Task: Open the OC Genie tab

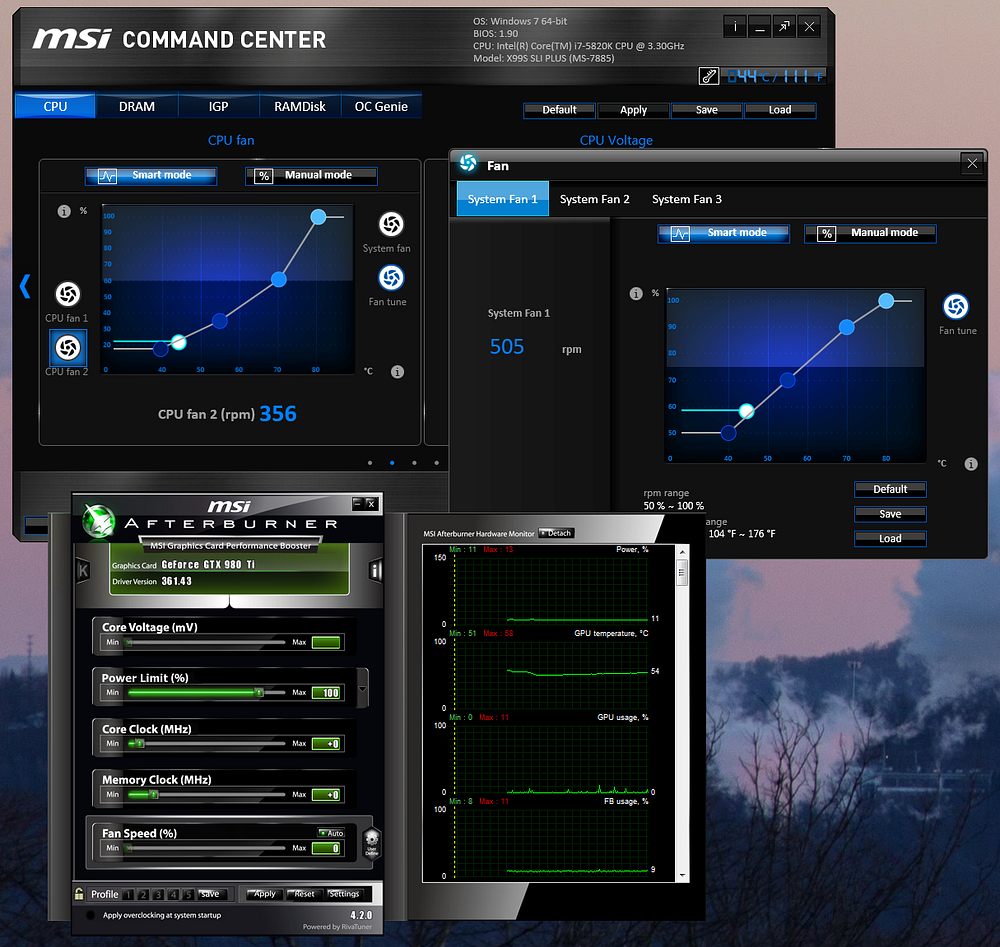Action: (381, 106)
